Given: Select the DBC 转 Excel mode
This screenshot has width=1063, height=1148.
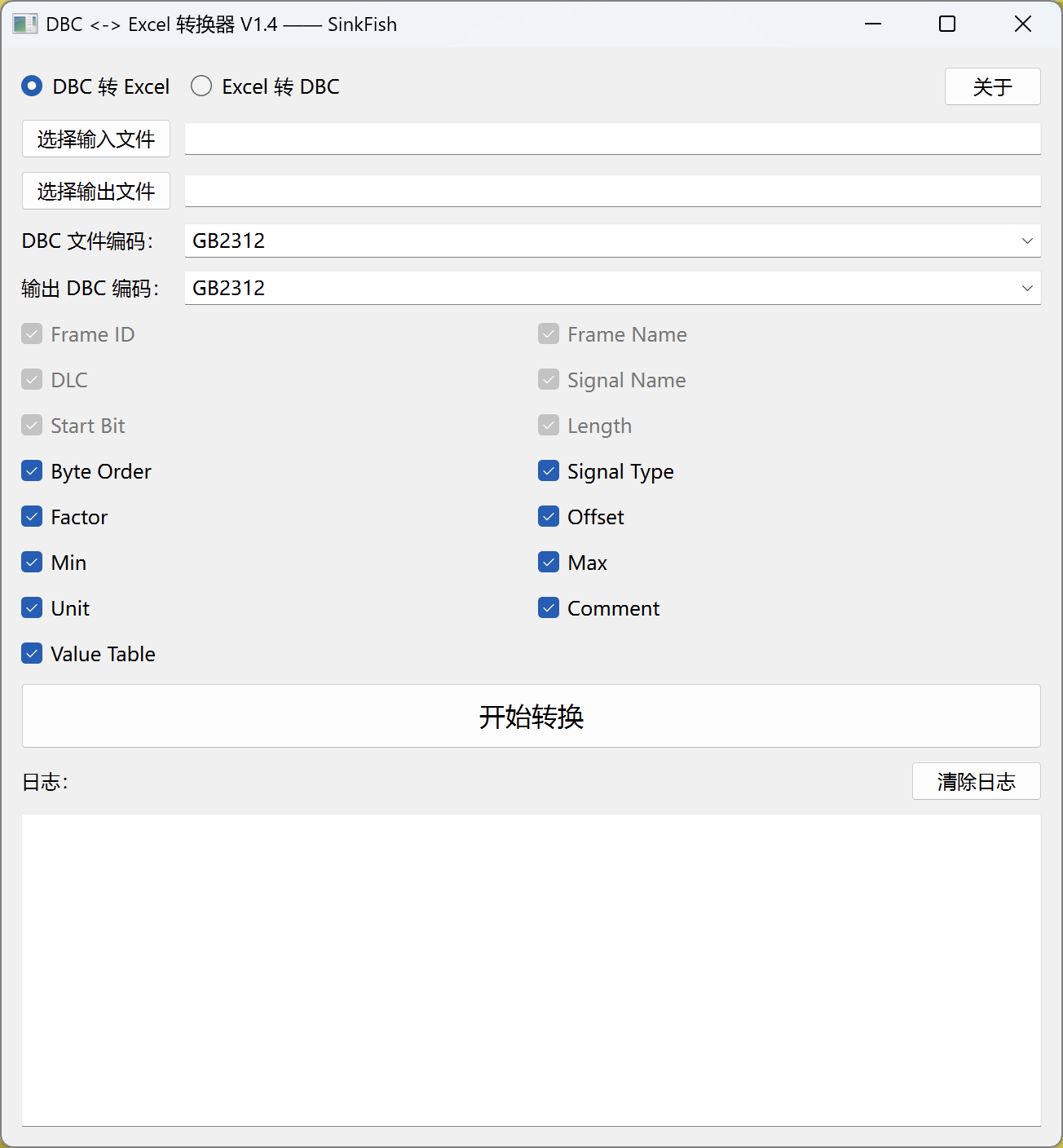Looking at the screenshot, I should pos(31,86).
